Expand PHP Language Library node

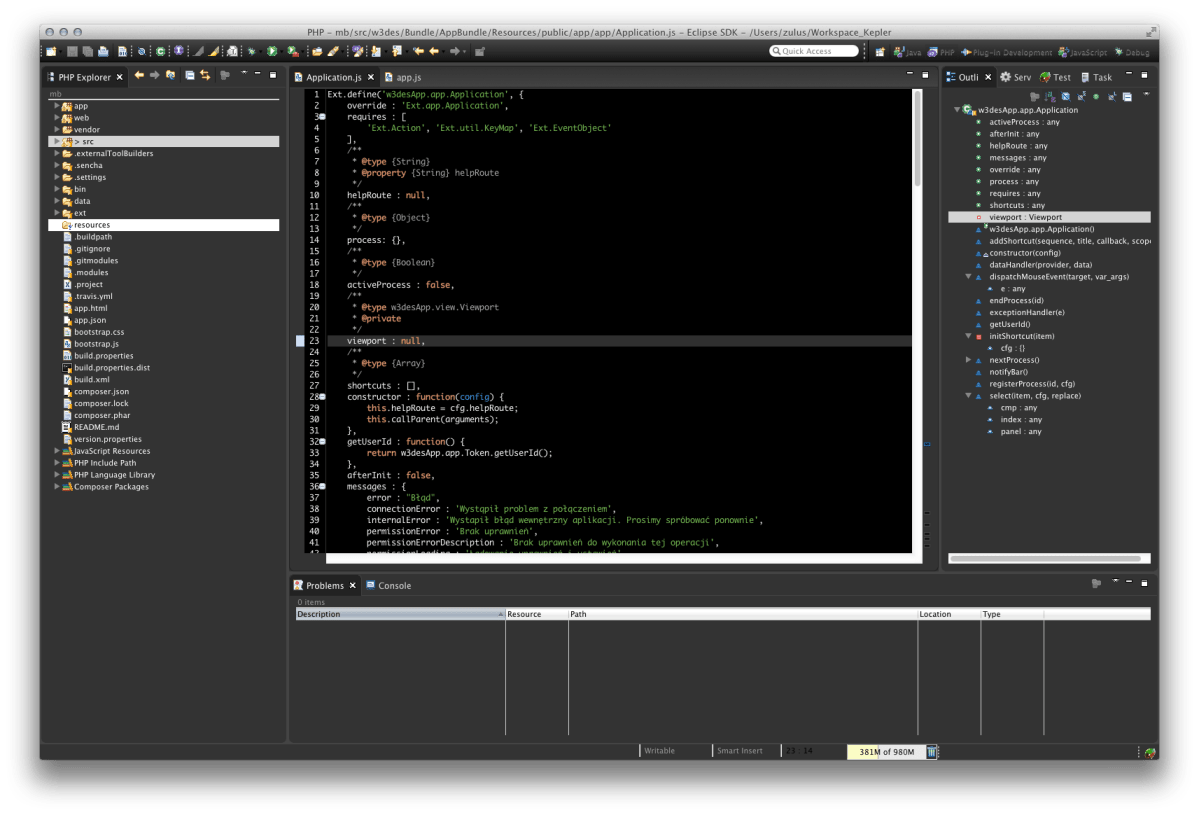click(57, 475)
